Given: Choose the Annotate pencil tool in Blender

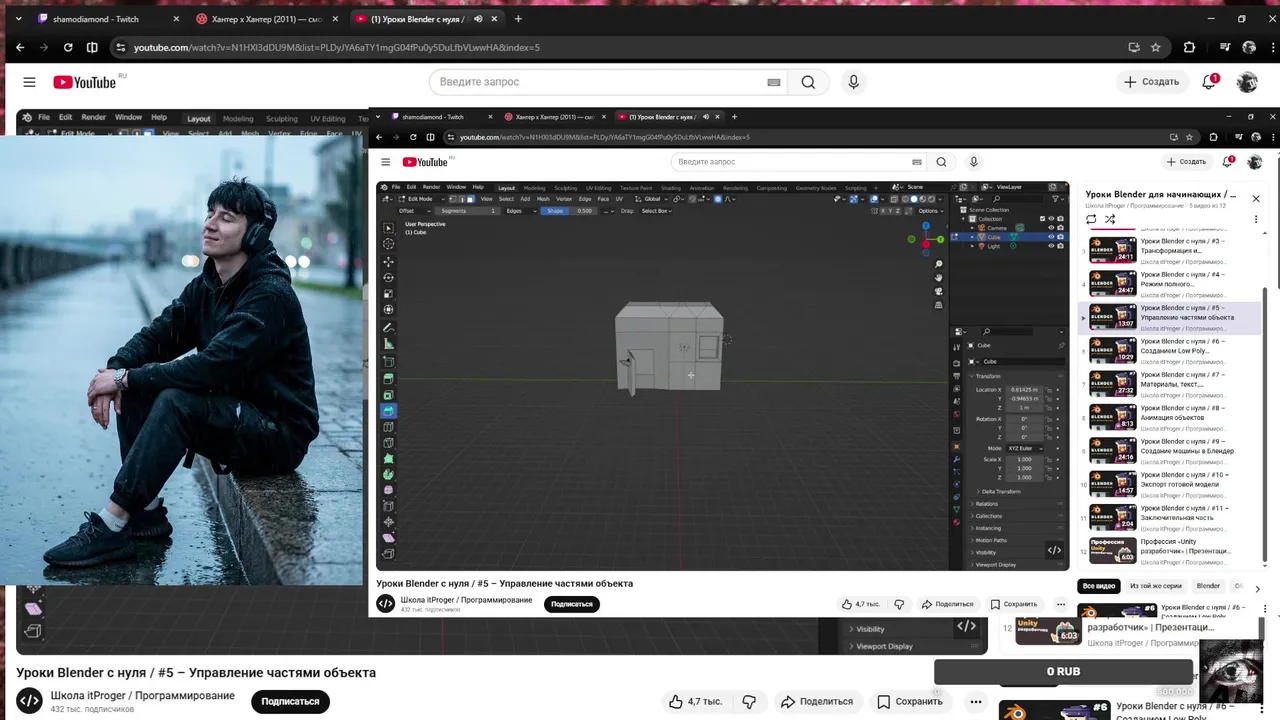Looking at the screenshot, I should (388, 329).
